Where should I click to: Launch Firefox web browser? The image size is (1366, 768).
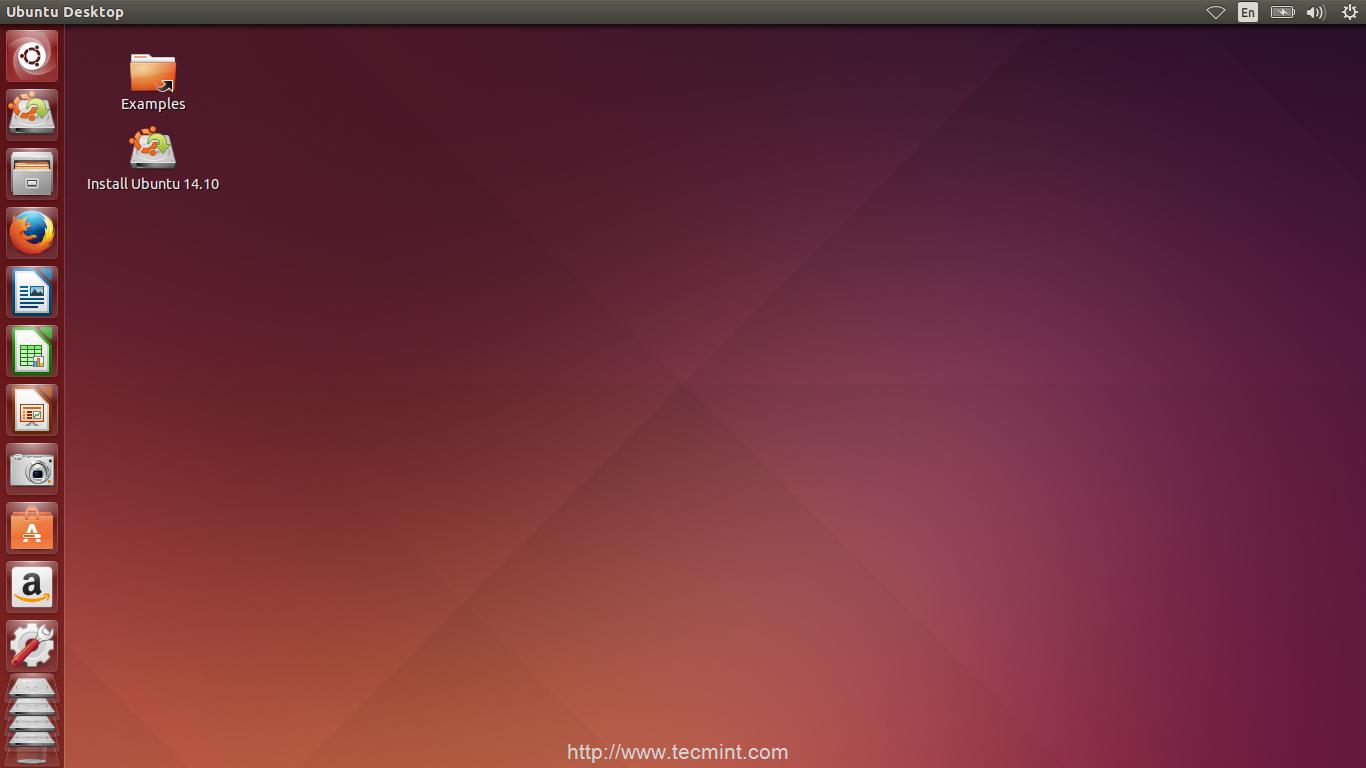point(32,232)
